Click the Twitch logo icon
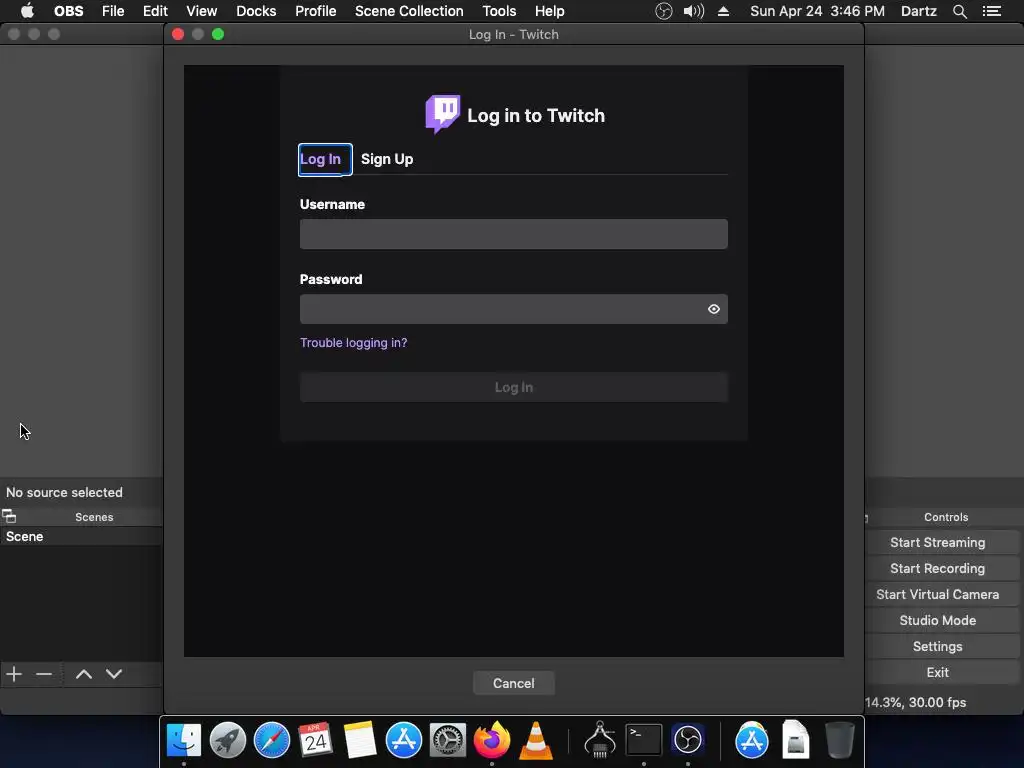 442,114
